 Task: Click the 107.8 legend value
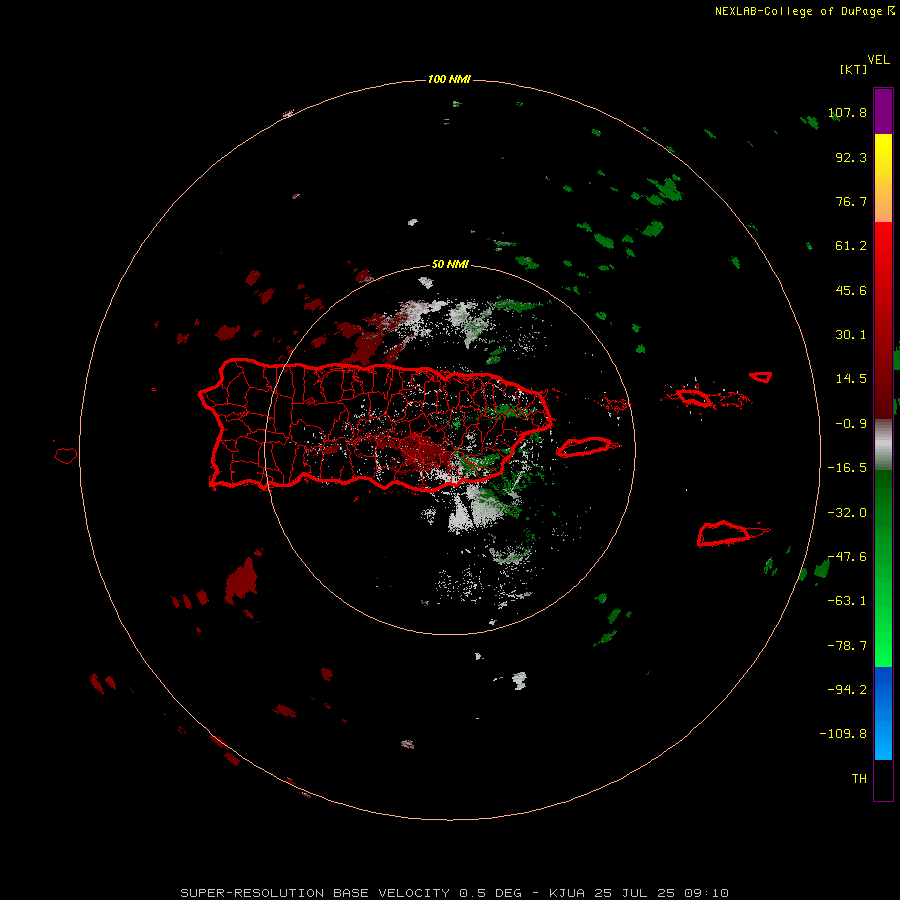coord(847,112)
